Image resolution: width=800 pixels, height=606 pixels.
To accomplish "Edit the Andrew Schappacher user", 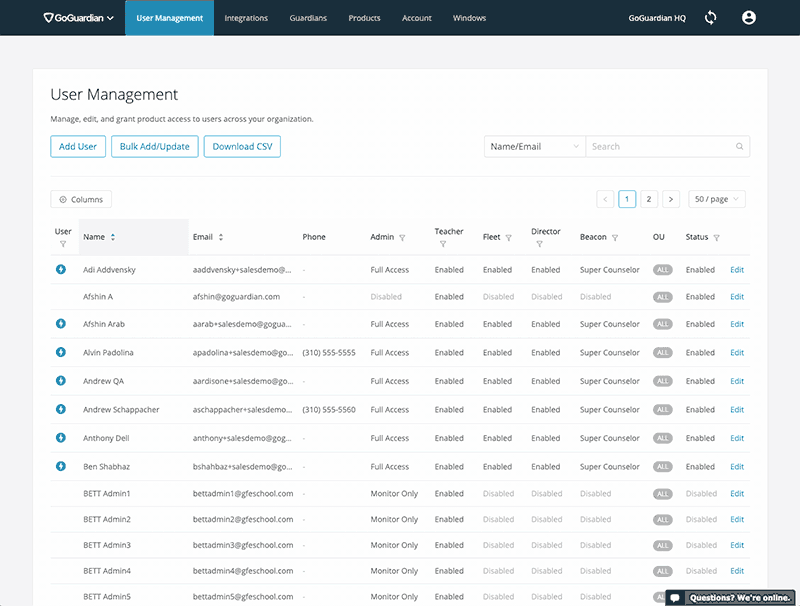I will click(737, 410).
